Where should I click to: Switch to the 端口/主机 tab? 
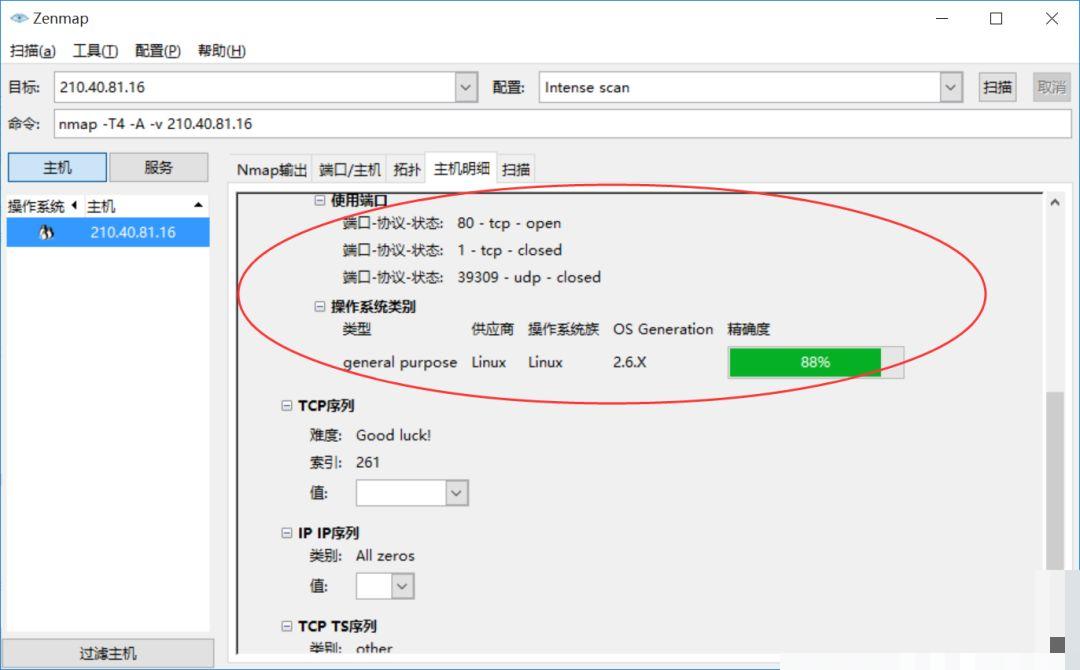[349, 169]
